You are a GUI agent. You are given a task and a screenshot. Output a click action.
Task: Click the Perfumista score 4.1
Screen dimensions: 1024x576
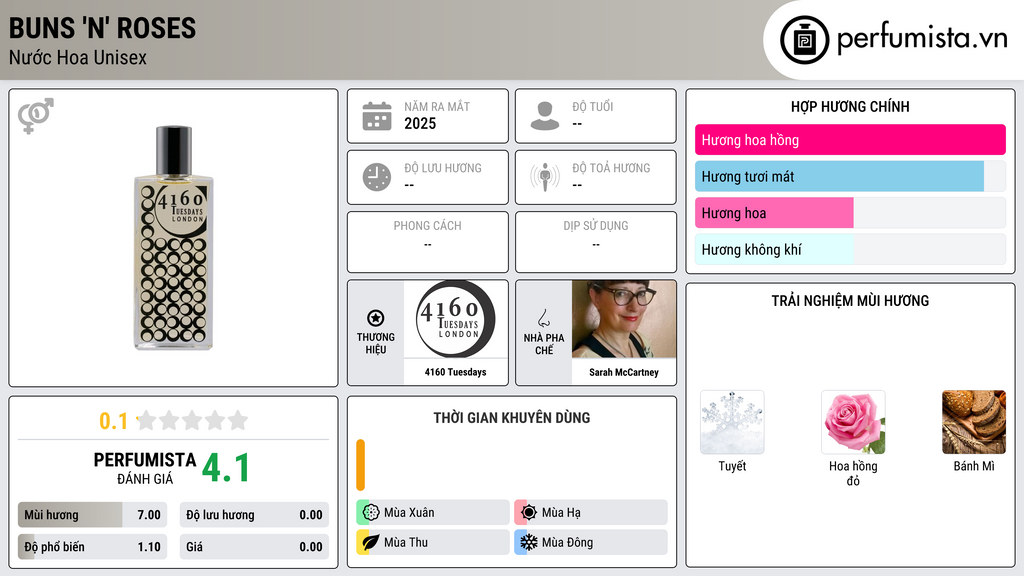click(226, 468)
